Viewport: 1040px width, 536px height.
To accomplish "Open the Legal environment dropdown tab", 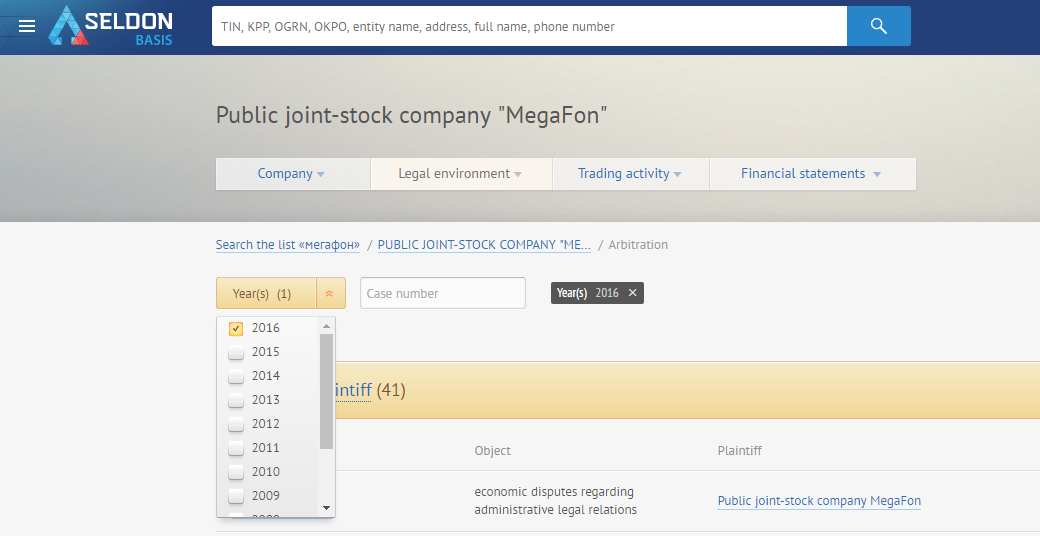I will coord(461,174).
